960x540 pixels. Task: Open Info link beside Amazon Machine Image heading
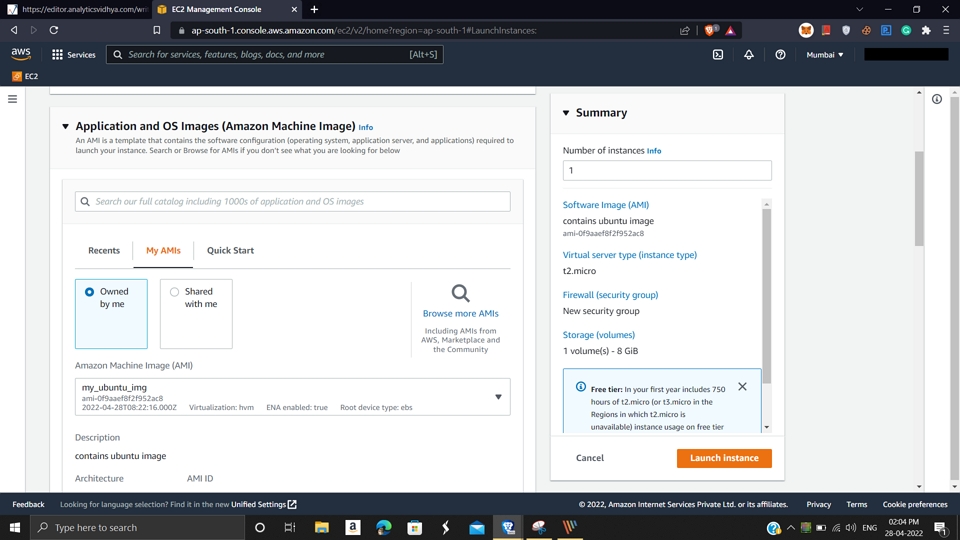coord(366,127)
